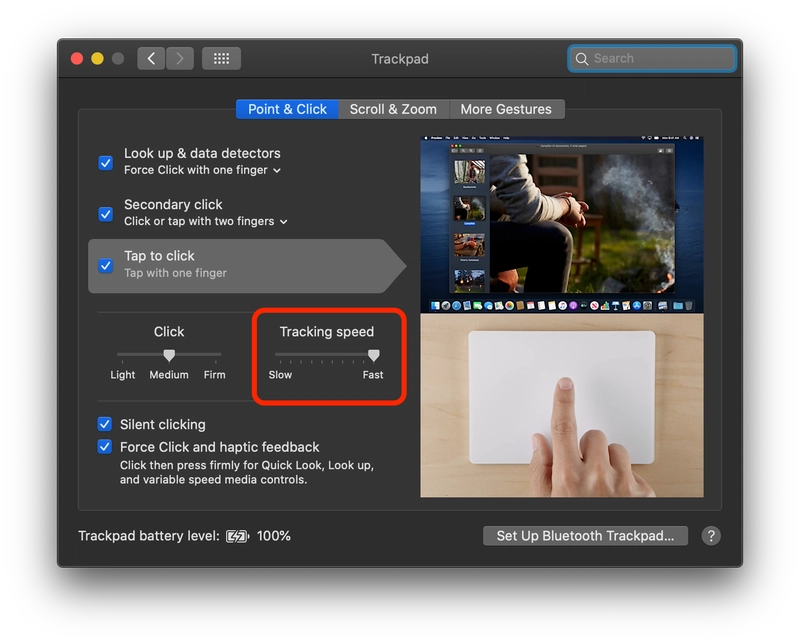Close the Trackpad window with red button
The height and width of the screenshot is (643, 800).
[77, 59]
